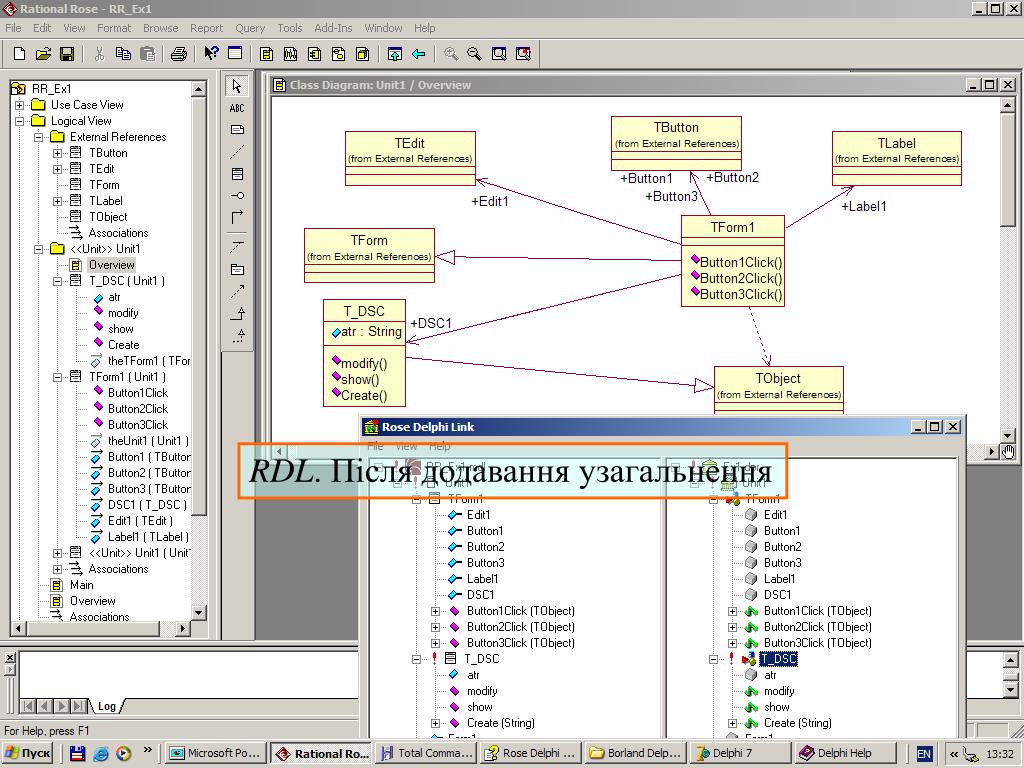
Task: Collapse the Logical View folder
Action: point(20,121)
